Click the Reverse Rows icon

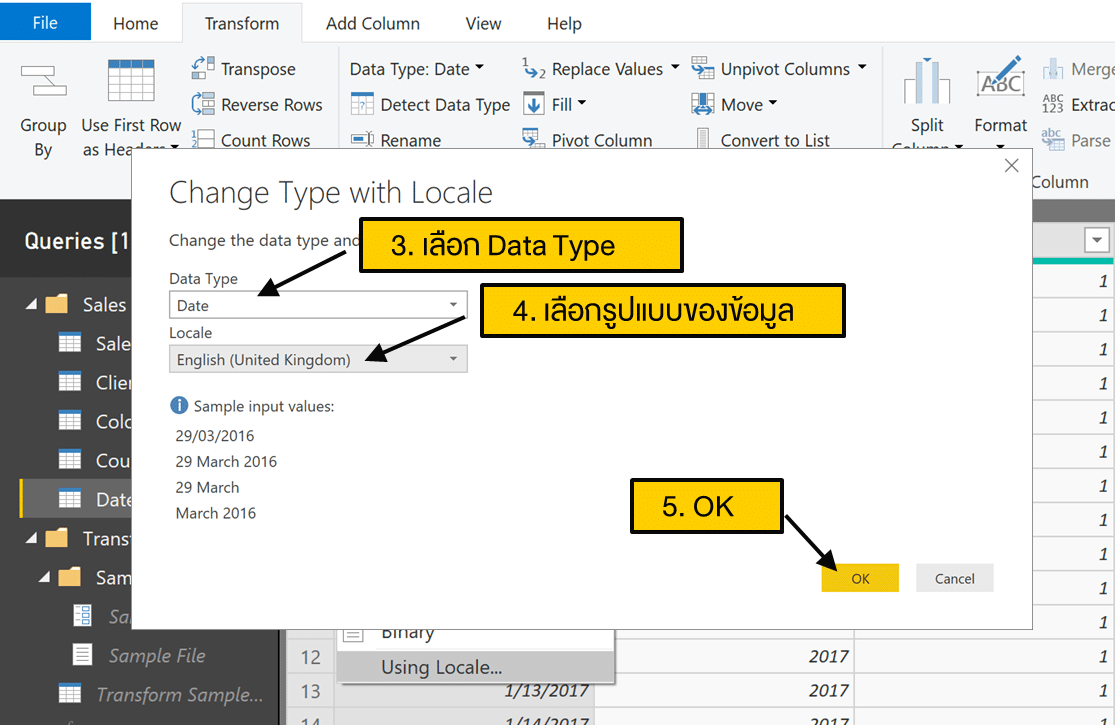(203, 104)
